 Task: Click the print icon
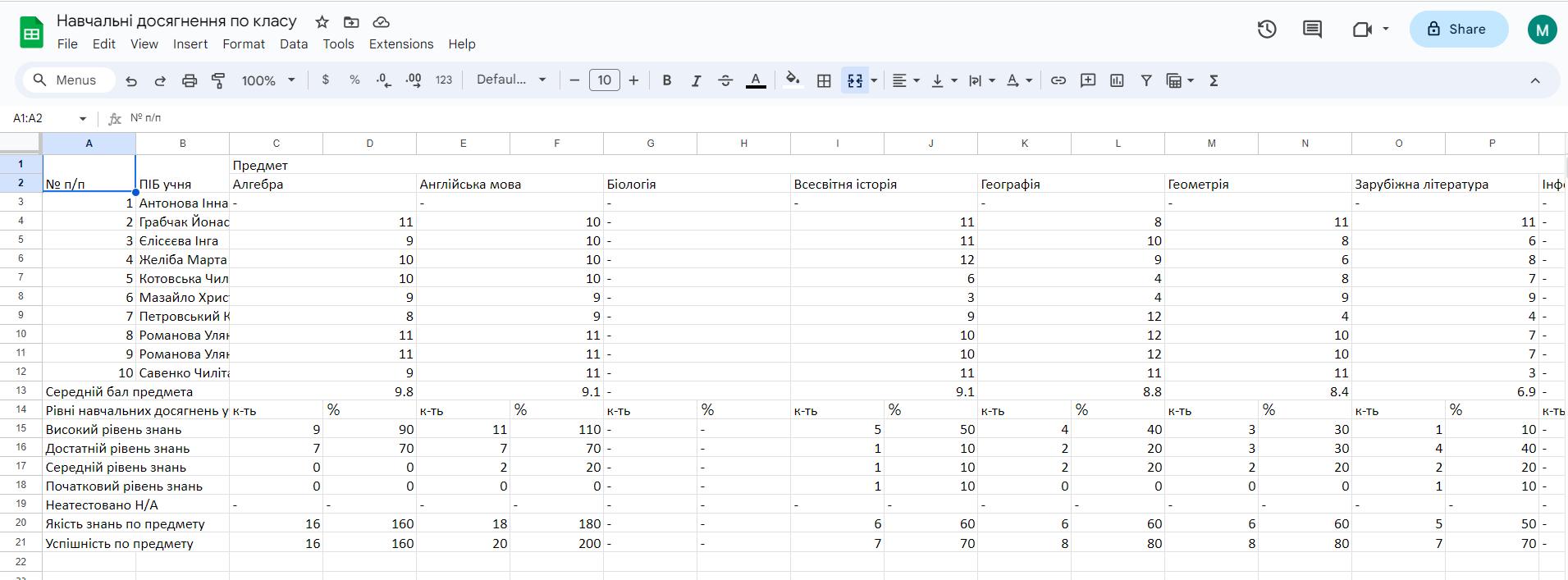point(190,80)
